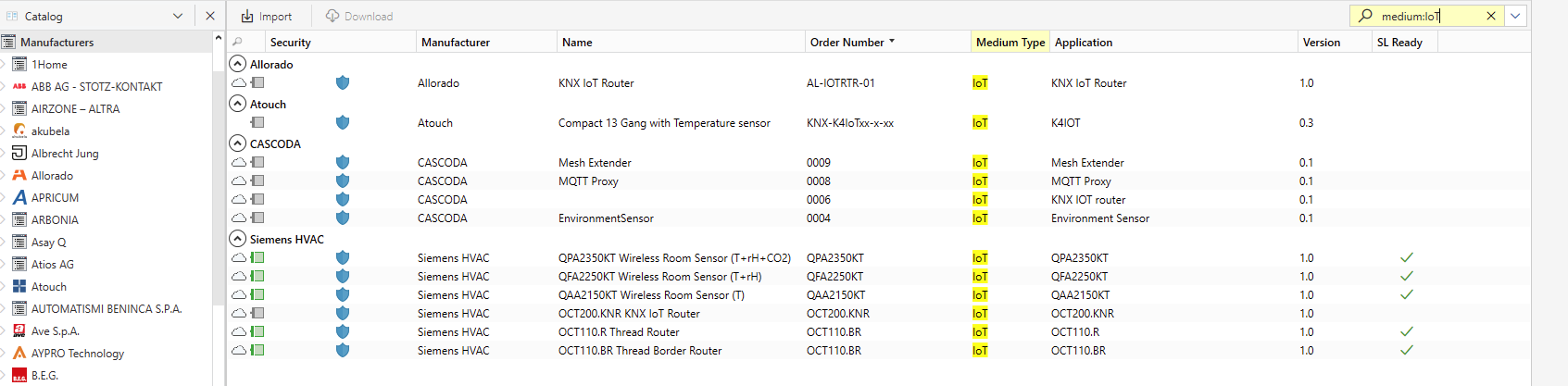1568x386 pixels.
Task: Click the shield icon in QPA2350KT row
Action: pyautogui.click(x=343, y=257)
